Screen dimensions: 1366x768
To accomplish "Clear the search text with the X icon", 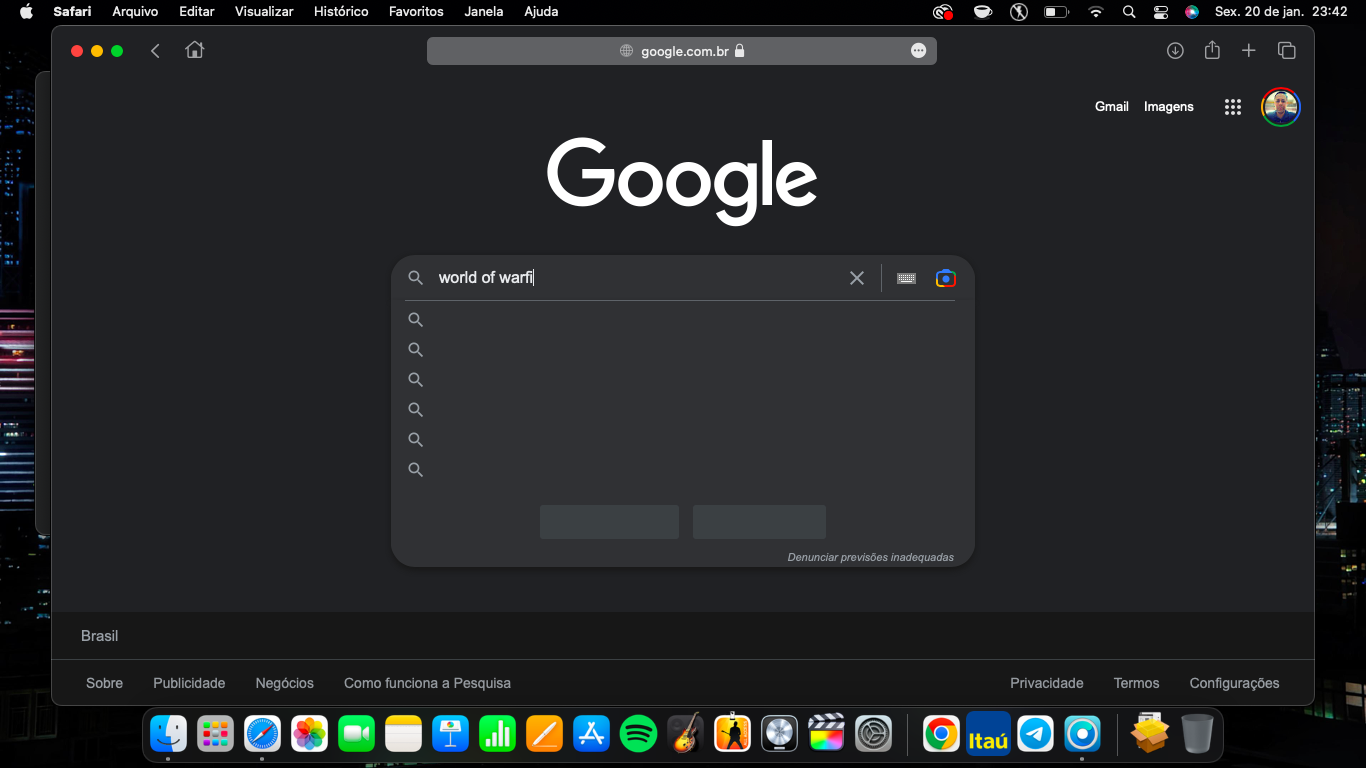I will (857, 278).
